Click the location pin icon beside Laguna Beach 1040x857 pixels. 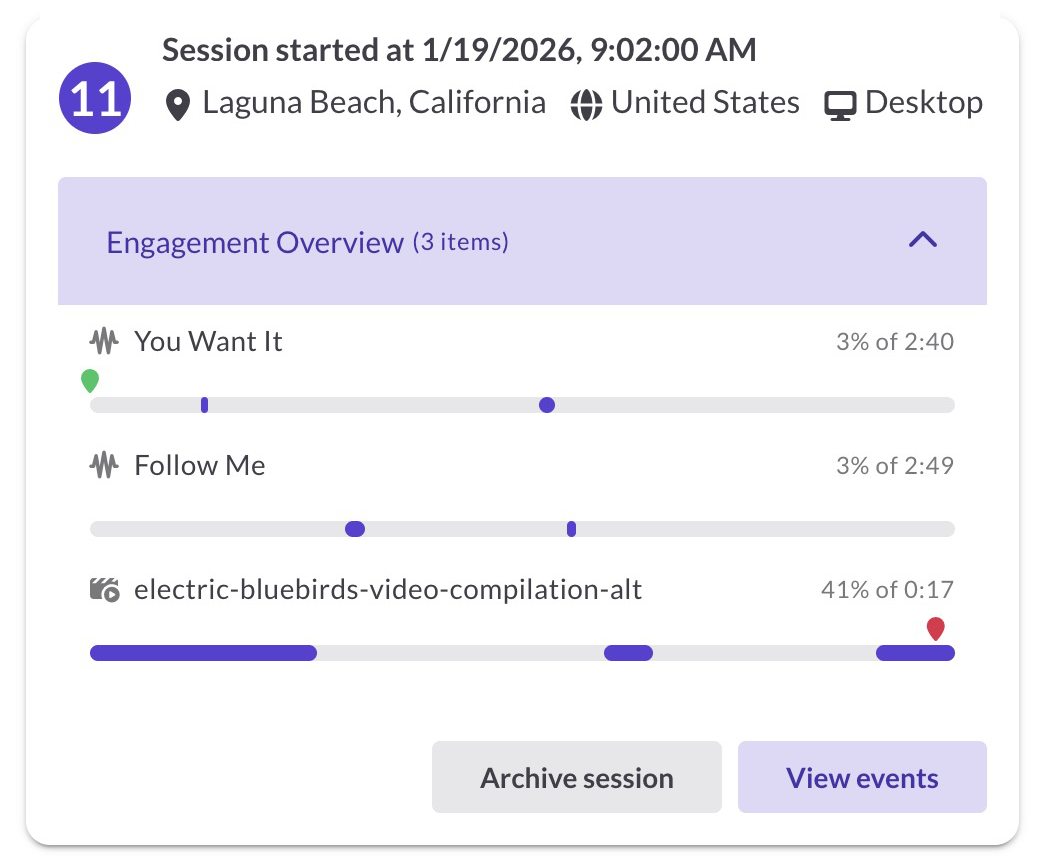pyautogui.click(x=176, y=103)
